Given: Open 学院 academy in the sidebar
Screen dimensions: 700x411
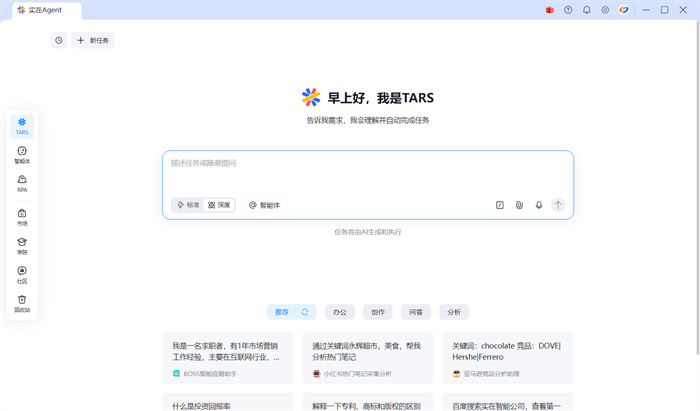Looking at the screenshot, I should [22, 246].
